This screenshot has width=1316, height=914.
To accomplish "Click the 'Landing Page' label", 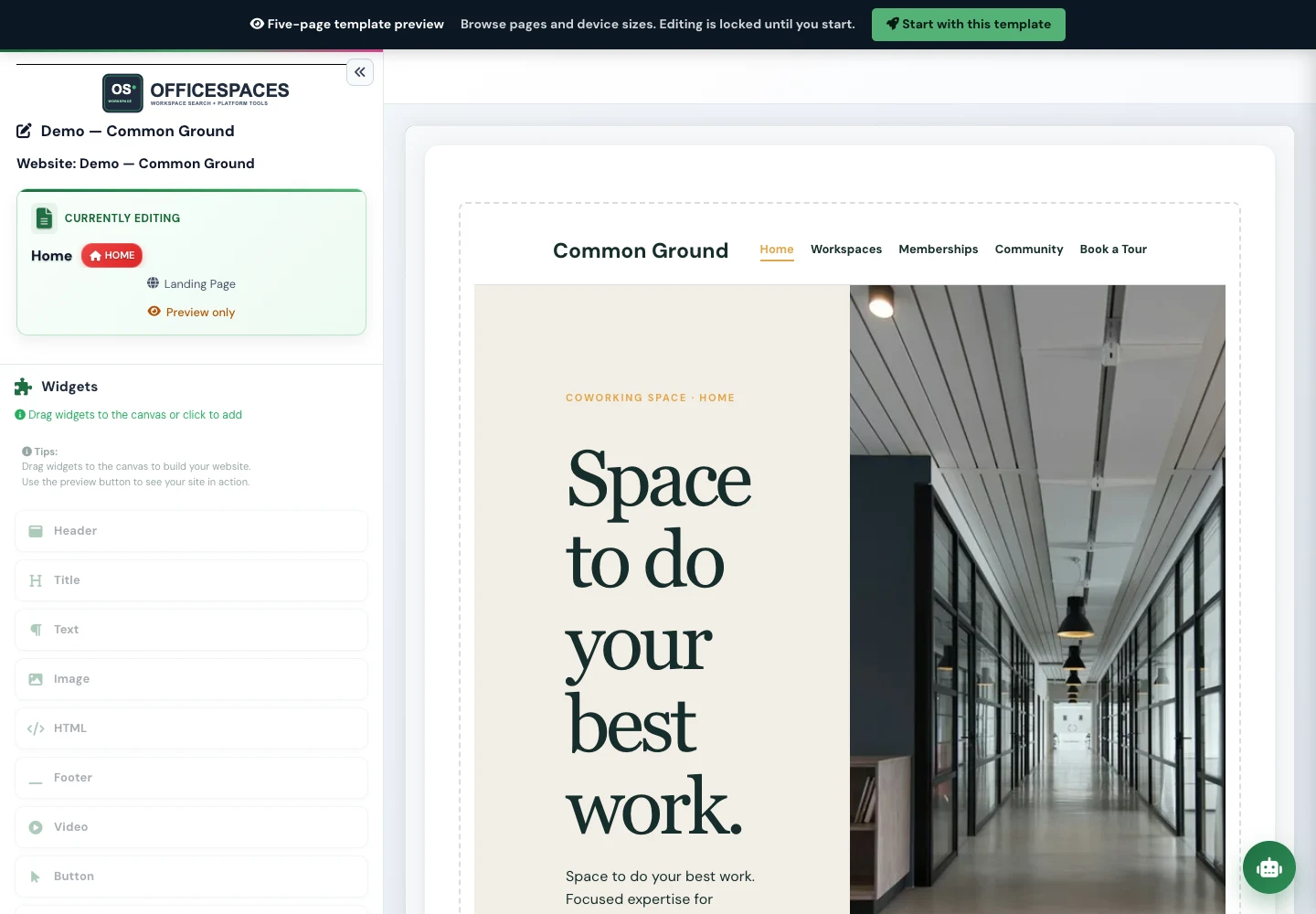I will coord(199,284).
